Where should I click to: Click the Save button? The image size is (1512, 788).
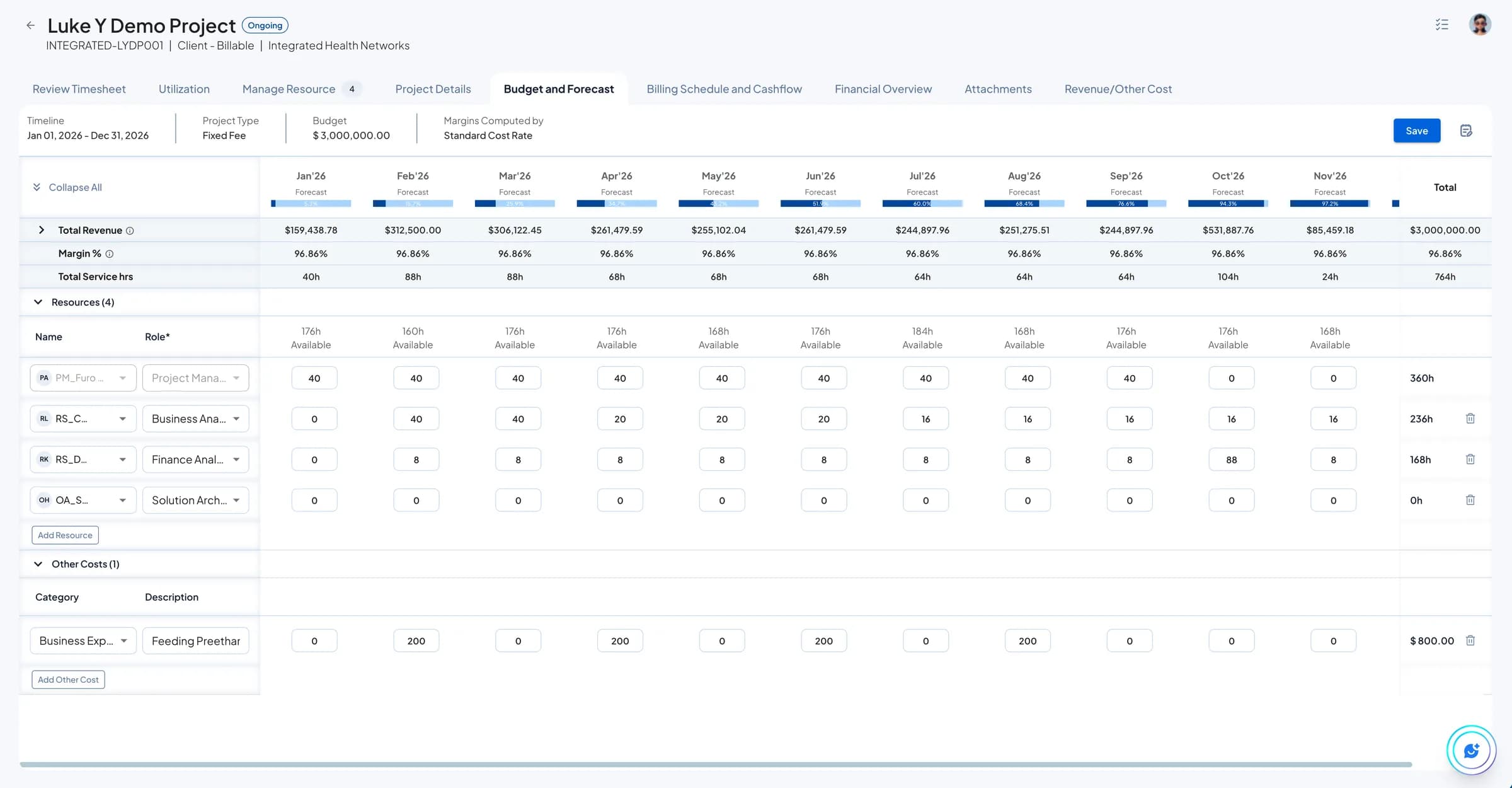(x=1416, y=130)
